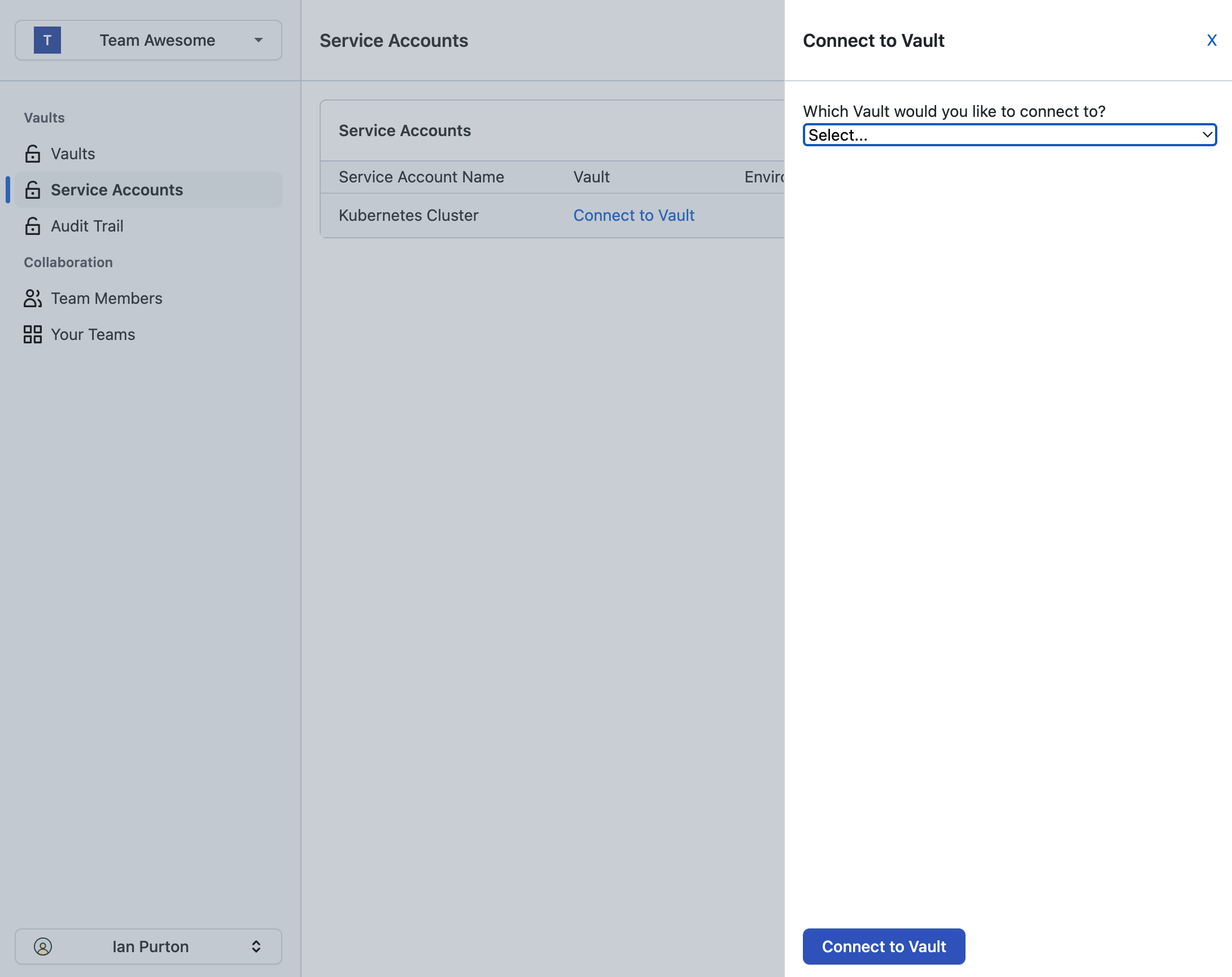Click Connect to Vault link for Kubernetes Cluster
The image size is (1232, 977).
[634, 216]
